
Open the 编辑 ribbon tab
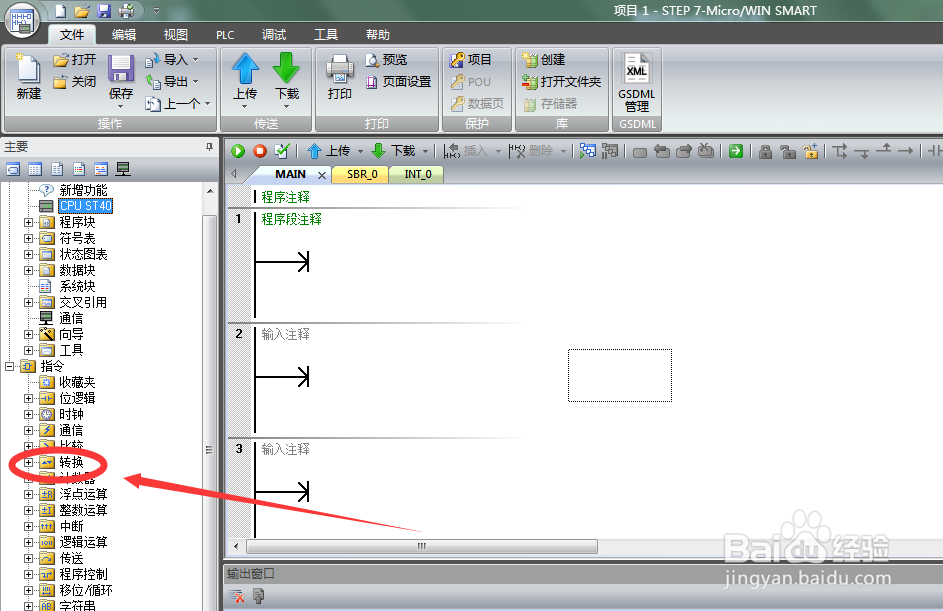[x=124, y=35]
